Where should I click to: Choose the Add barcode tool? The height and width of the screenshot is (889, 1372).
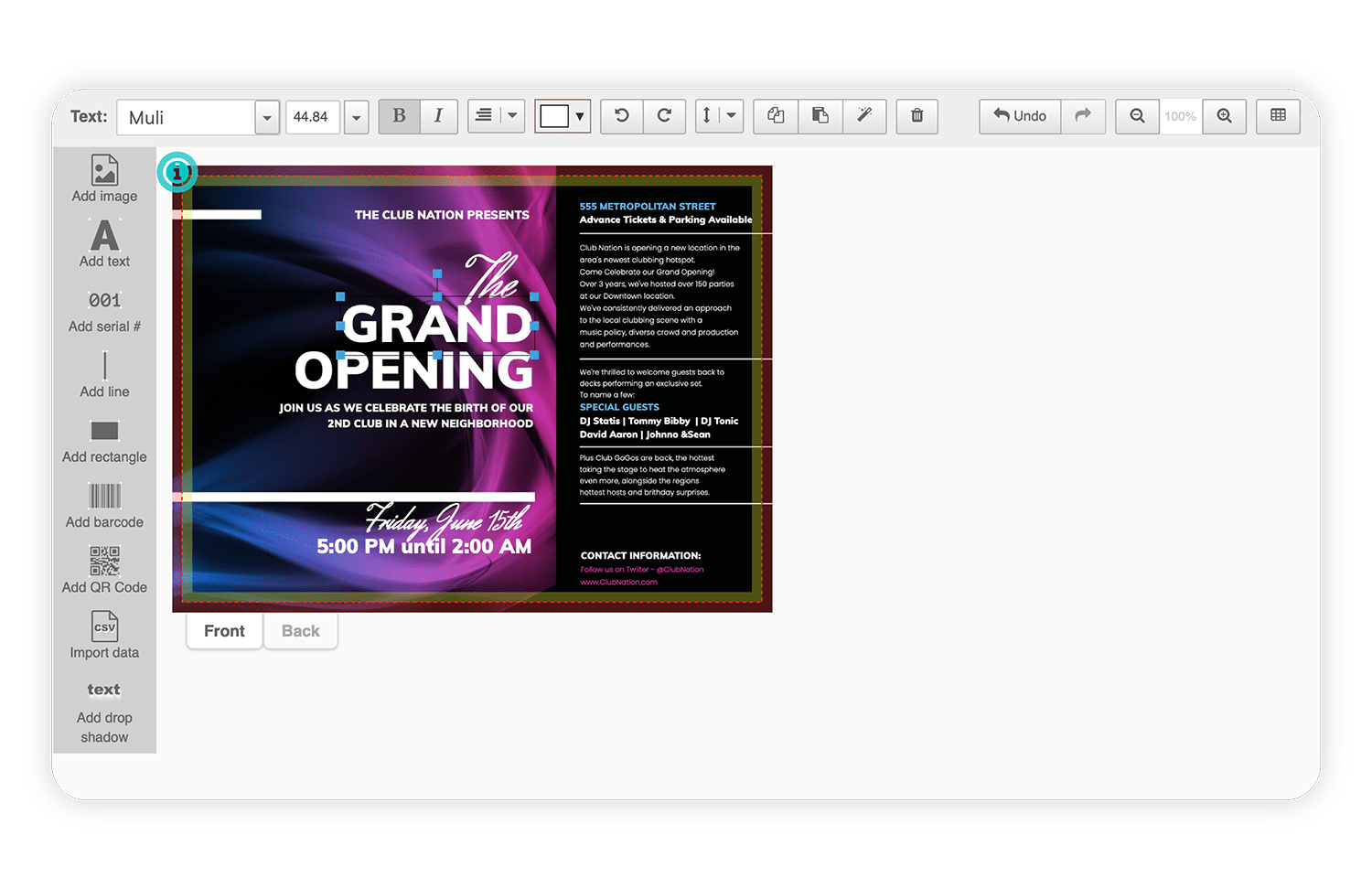104,506
